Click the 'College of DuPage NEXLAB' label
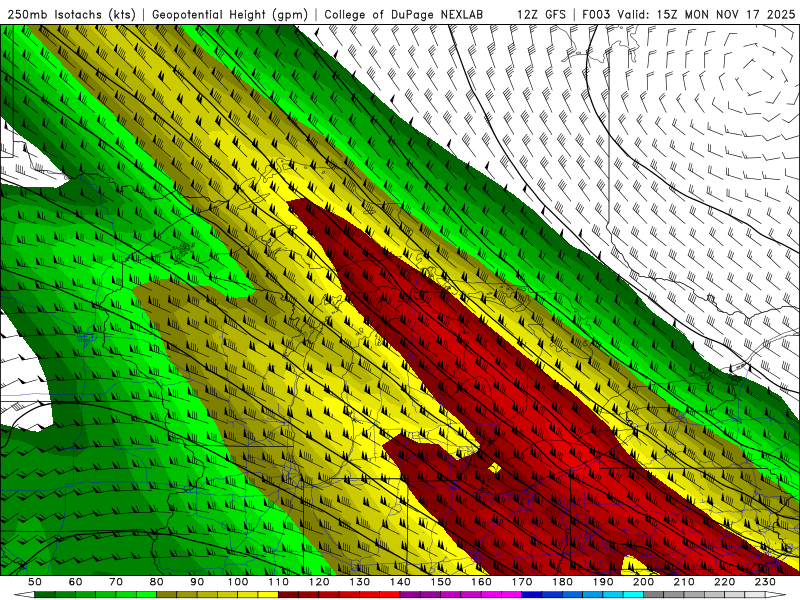Viewport: 800px width, 600px height. tap(404, 14)
